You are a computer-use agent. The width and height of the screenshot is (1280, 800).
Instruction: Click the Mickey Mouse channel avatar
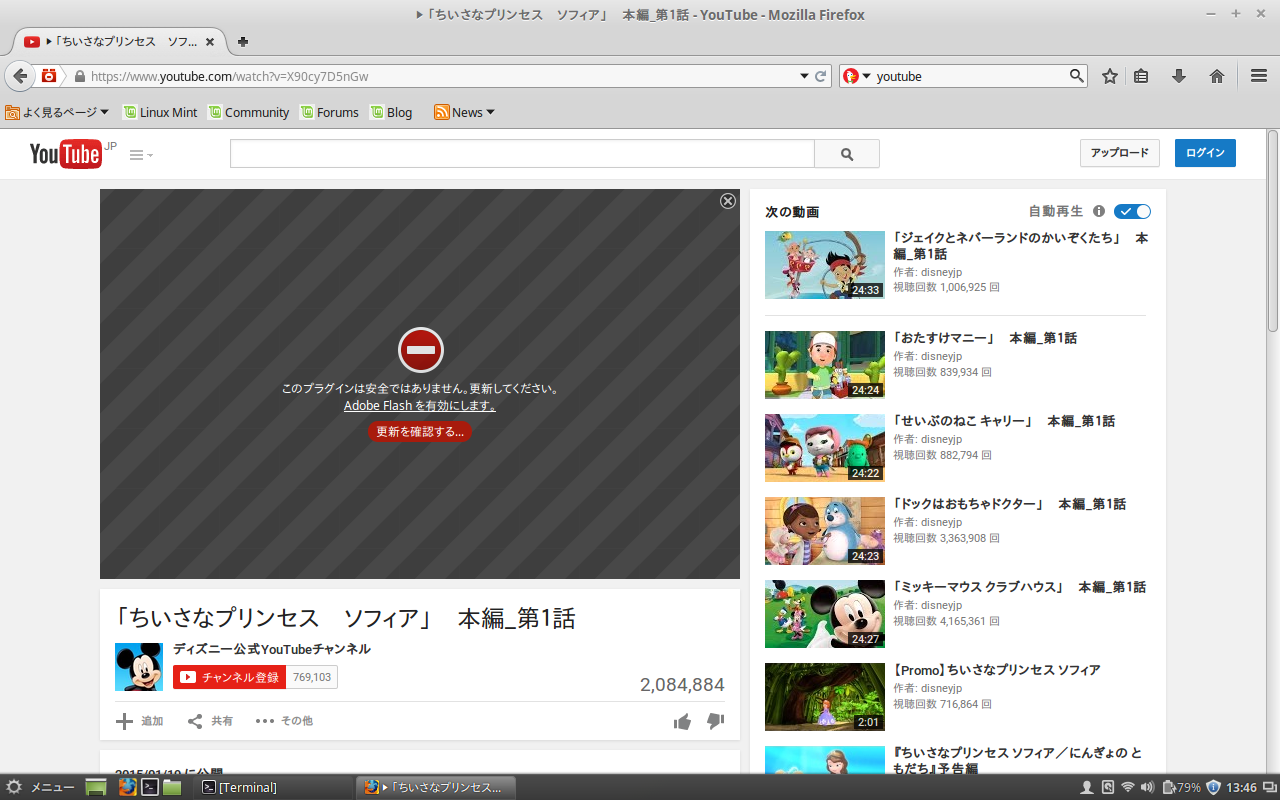(139, 667)
